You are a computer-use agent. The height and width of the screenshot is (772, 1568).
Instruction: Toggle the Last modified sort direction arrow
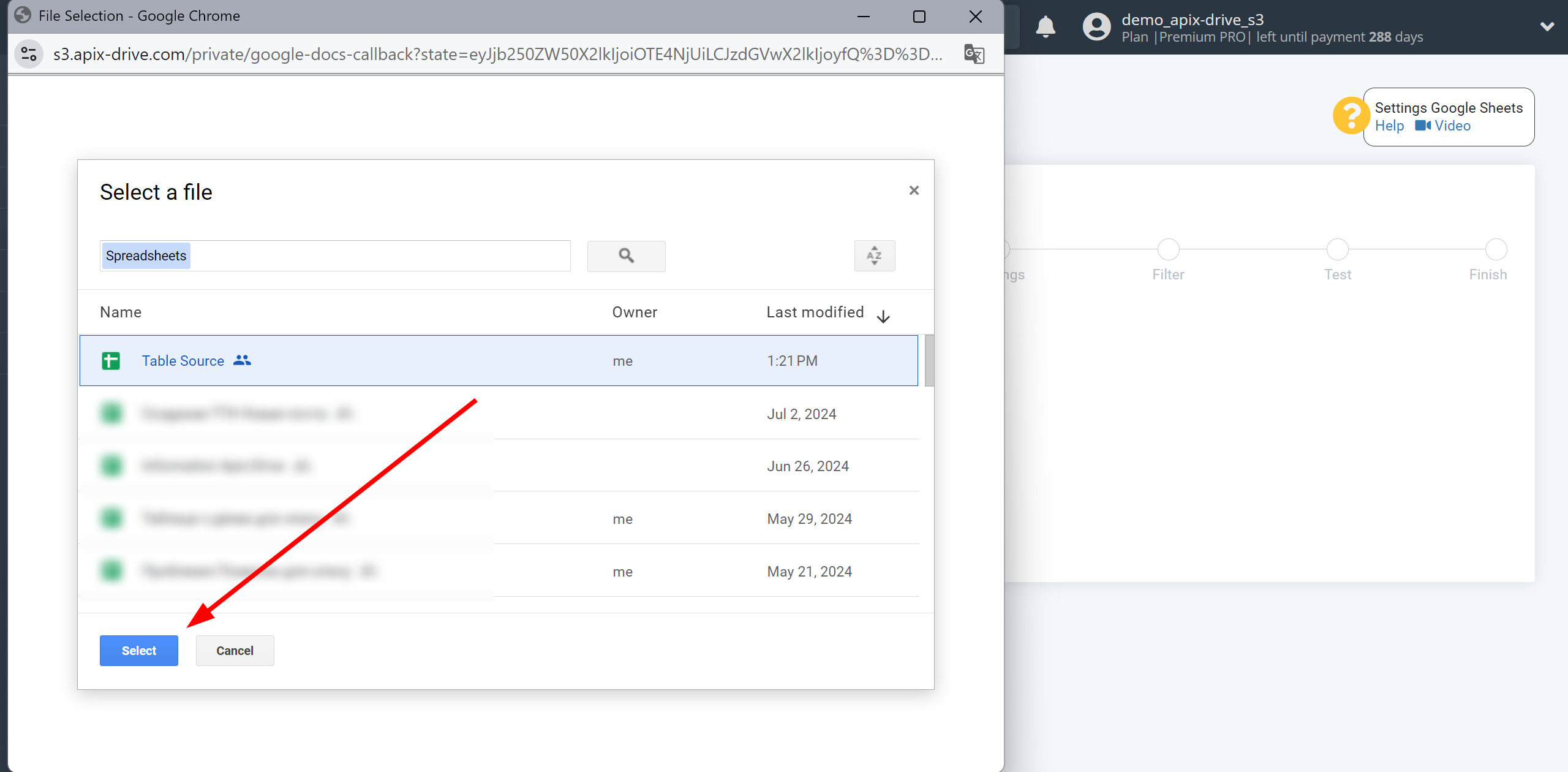point(883,314)
